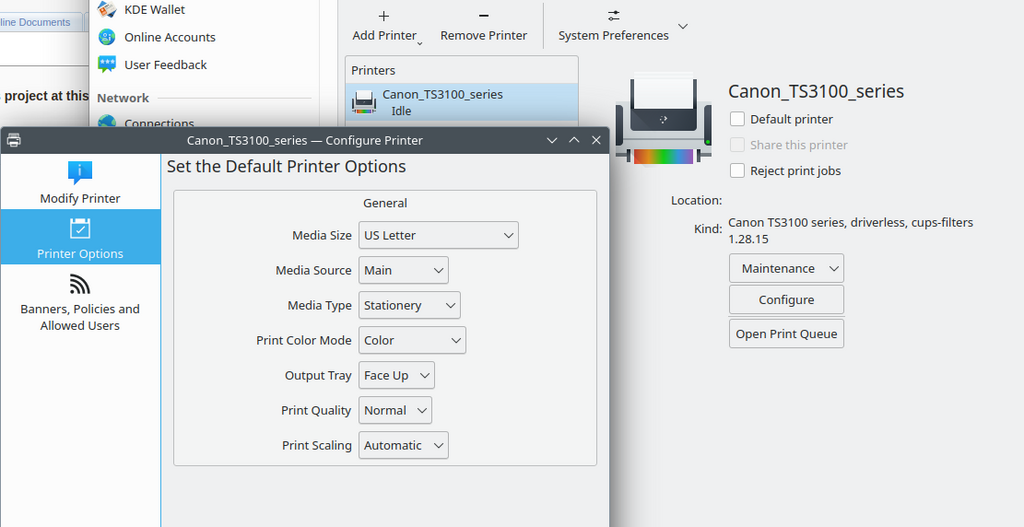
Task: Open the Print Scaling dropdown
Action: [x=403, y=445]
